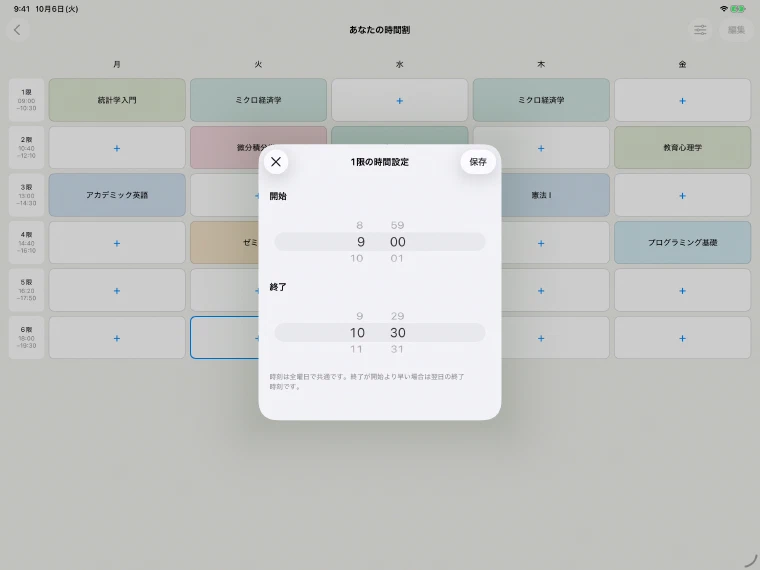Add a class to Thursday 2限 slot

[x=541, y=148]
